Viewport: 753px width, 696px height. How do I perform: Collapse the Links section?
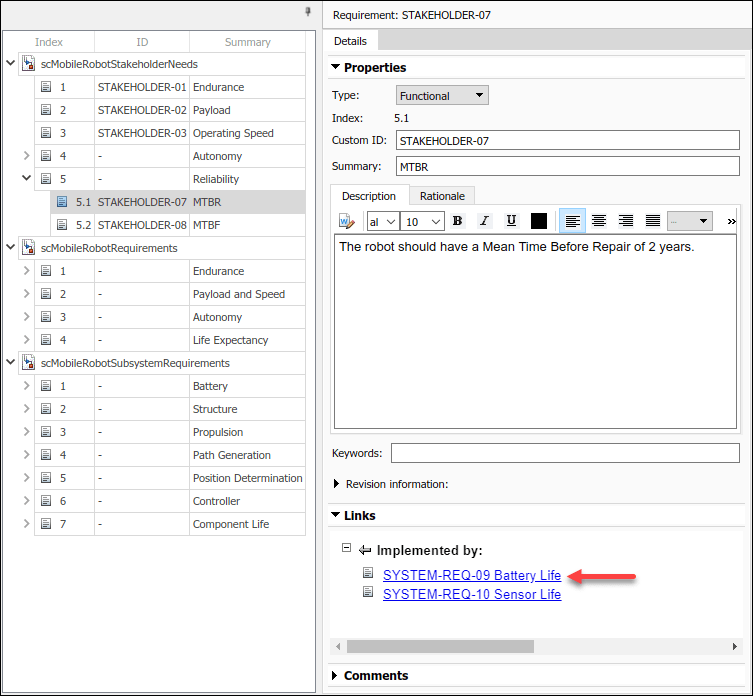[336, 515]
